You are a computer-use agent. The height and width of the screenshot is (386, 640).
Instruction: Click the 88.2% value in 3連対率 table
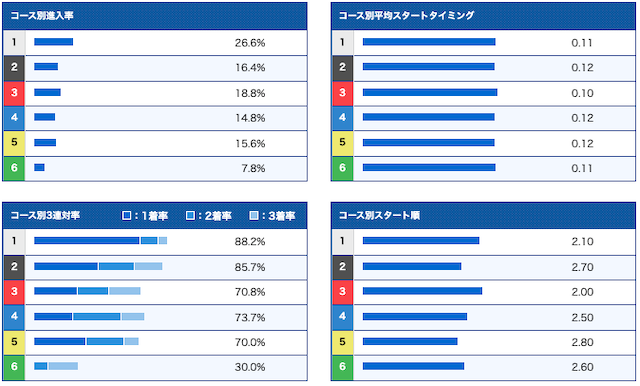pos(250,242)
